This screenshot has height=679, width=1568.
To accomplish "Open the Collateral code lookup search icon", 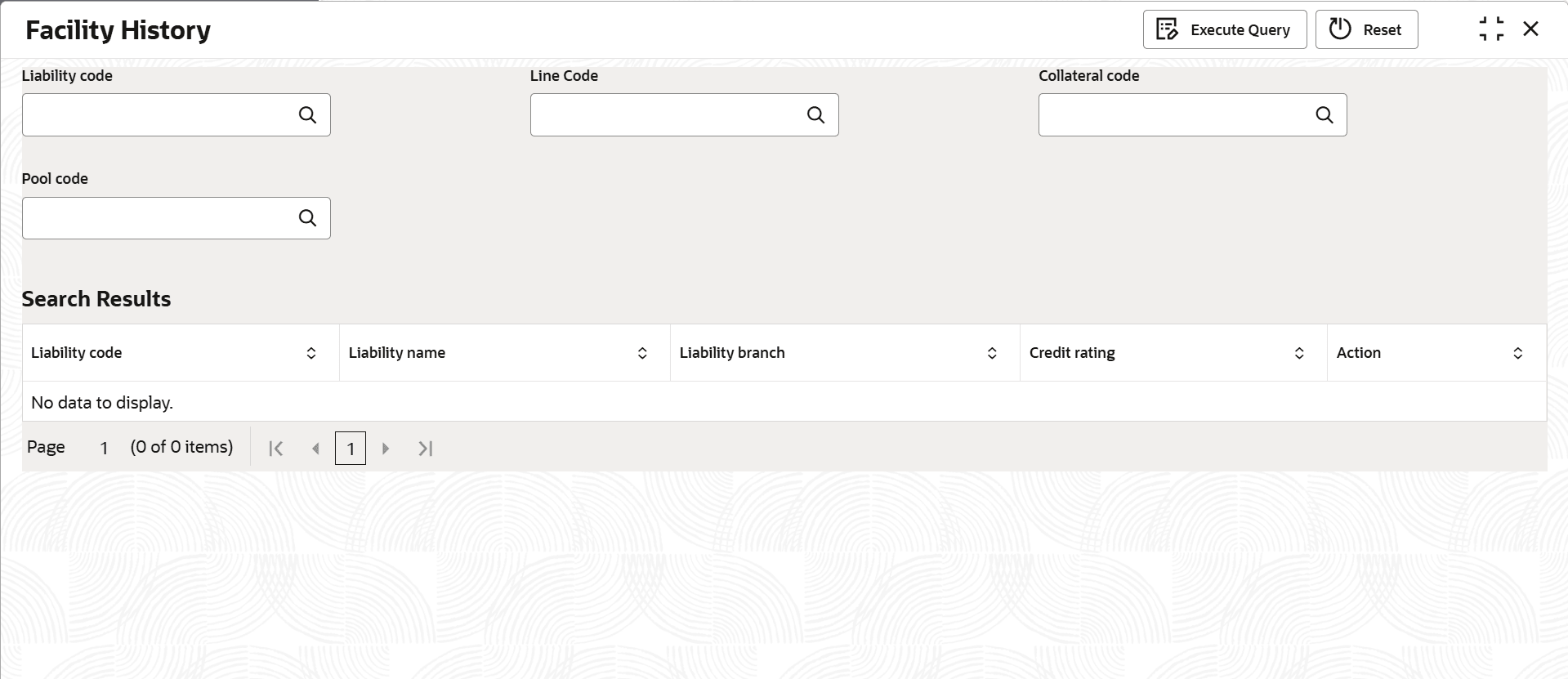I will 1324,115.
